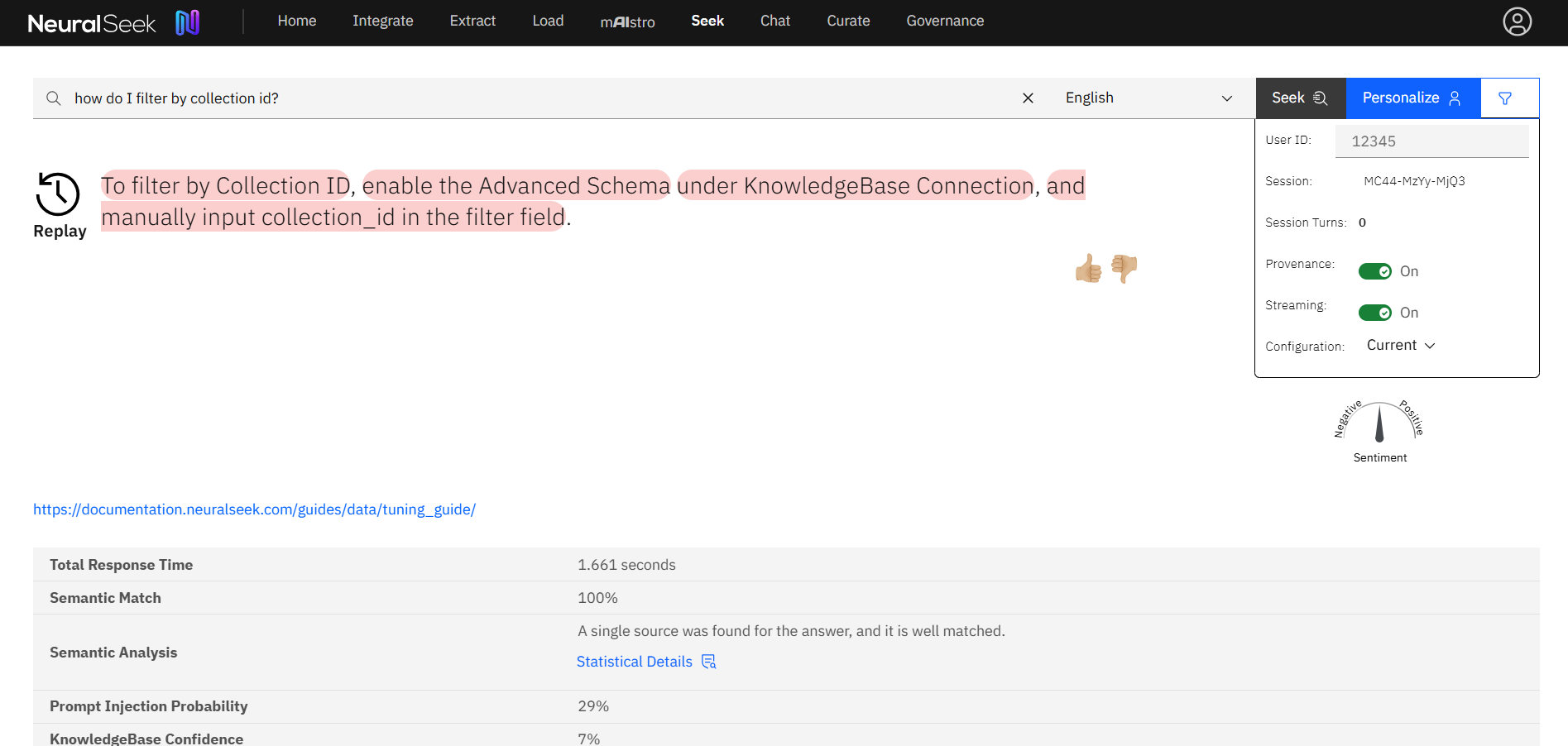Click the Personalize button
This screenshot has height=746, width=1568.
[1412, 98]
